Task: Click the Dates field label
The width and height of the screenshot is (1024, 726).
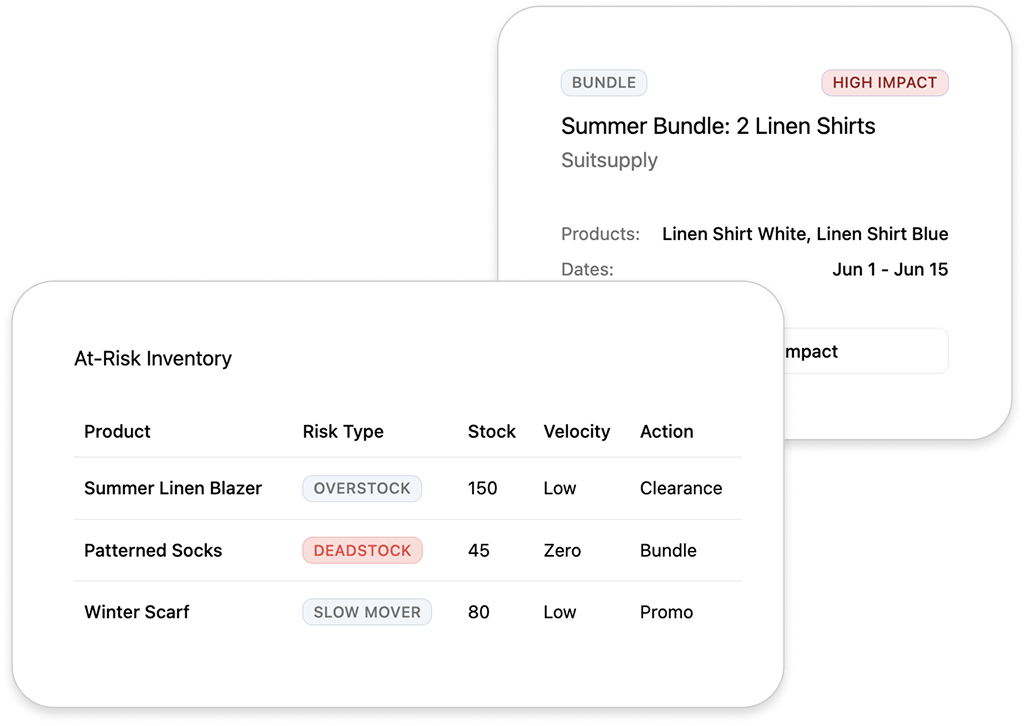Action: point(588,269)
